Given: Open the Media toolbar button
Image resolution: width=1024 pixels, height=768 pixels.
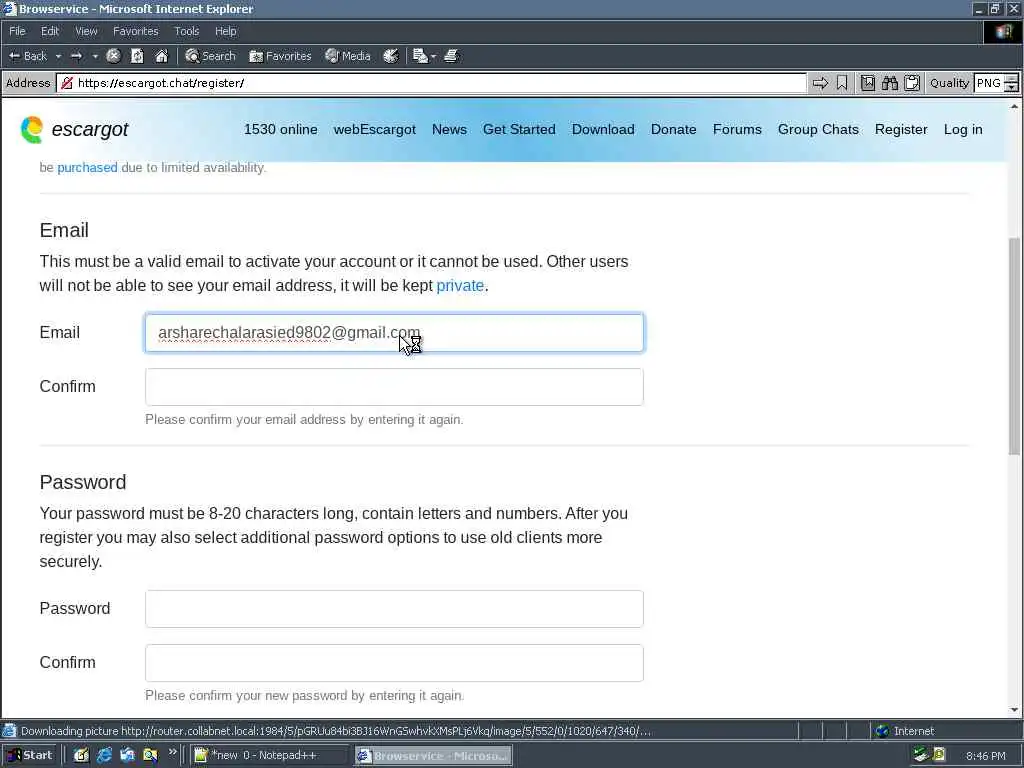Looking at the screenshot, I should click(347, 56).
